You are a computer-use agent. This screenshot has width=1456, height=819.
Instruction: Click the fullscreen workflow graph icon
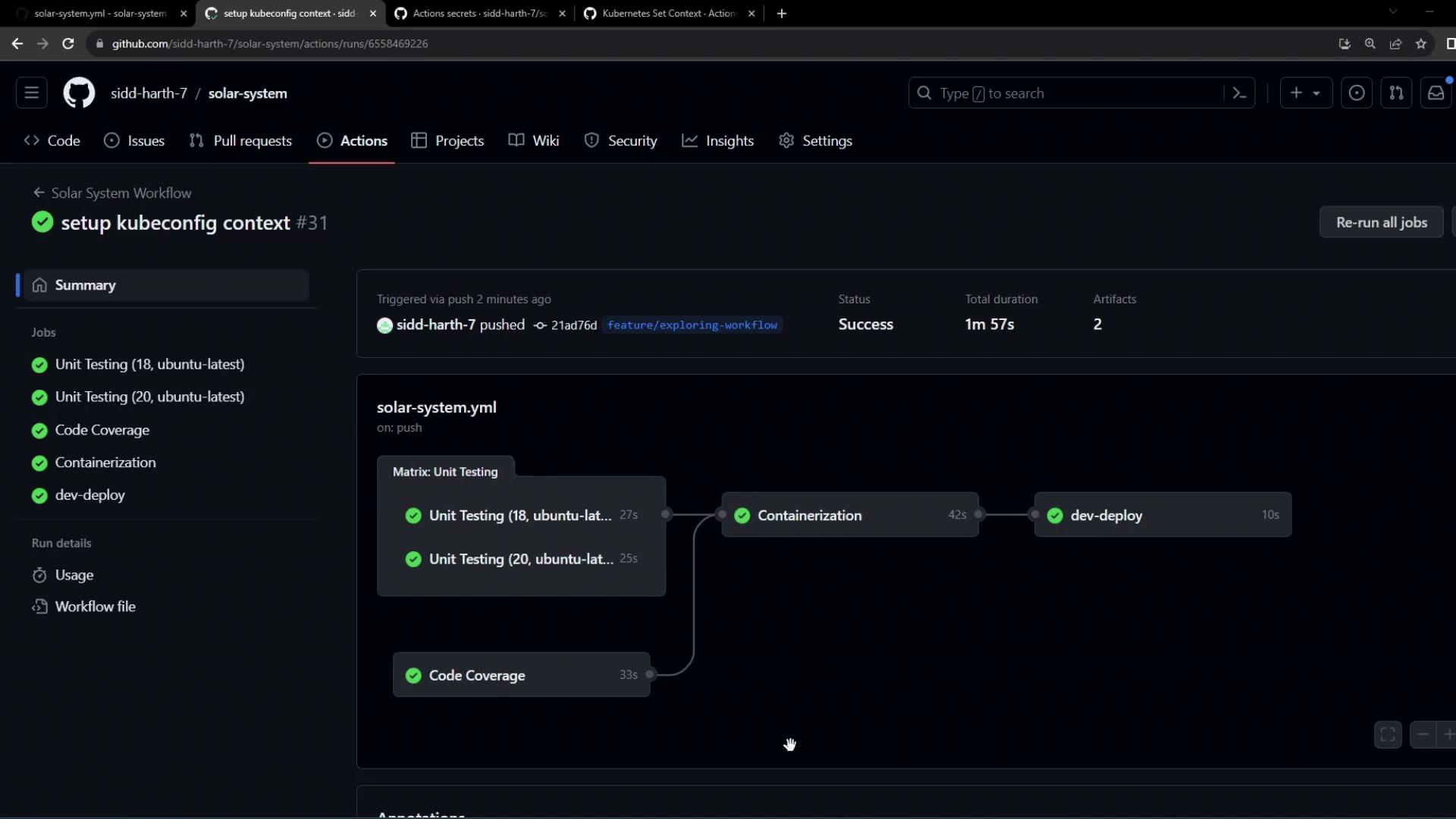tap(1388, 734)
